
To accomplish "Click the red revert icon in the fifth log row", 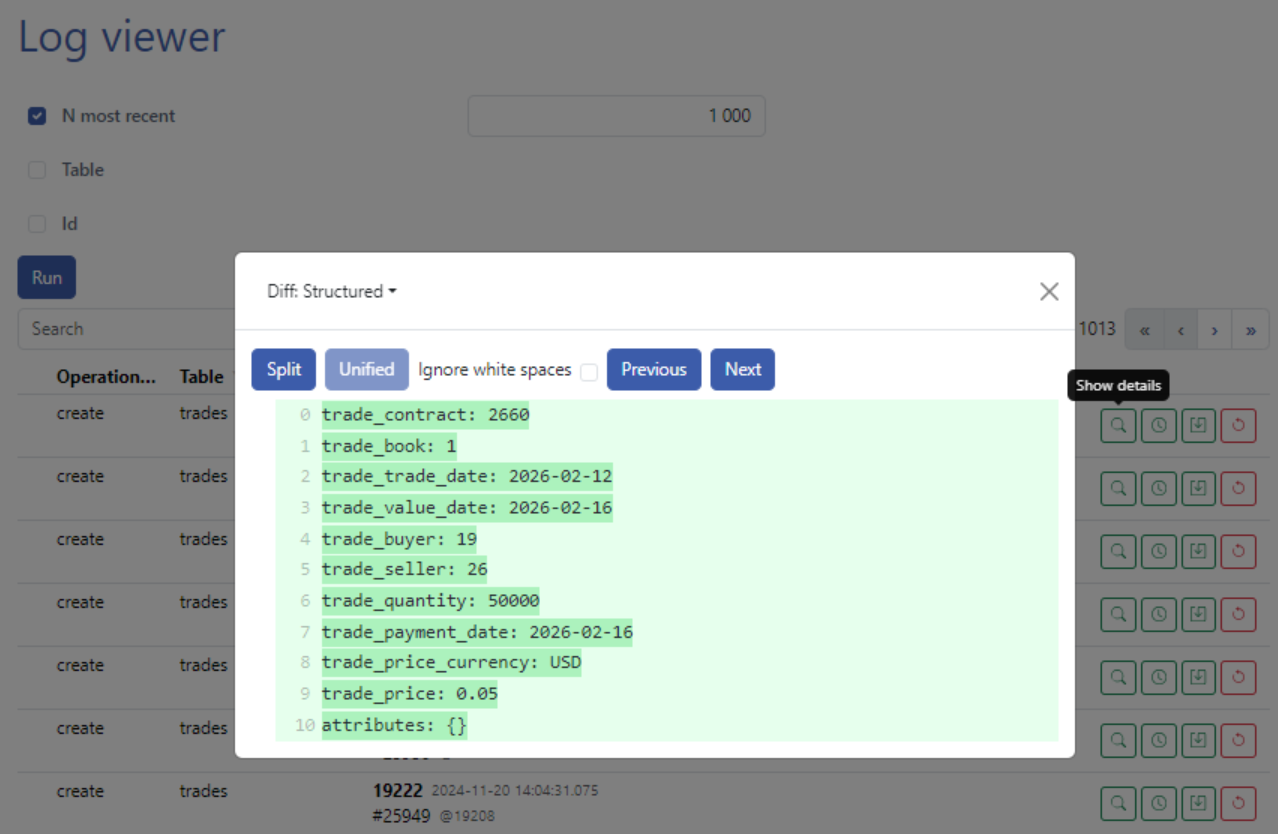I will [x=1238, y=677].
